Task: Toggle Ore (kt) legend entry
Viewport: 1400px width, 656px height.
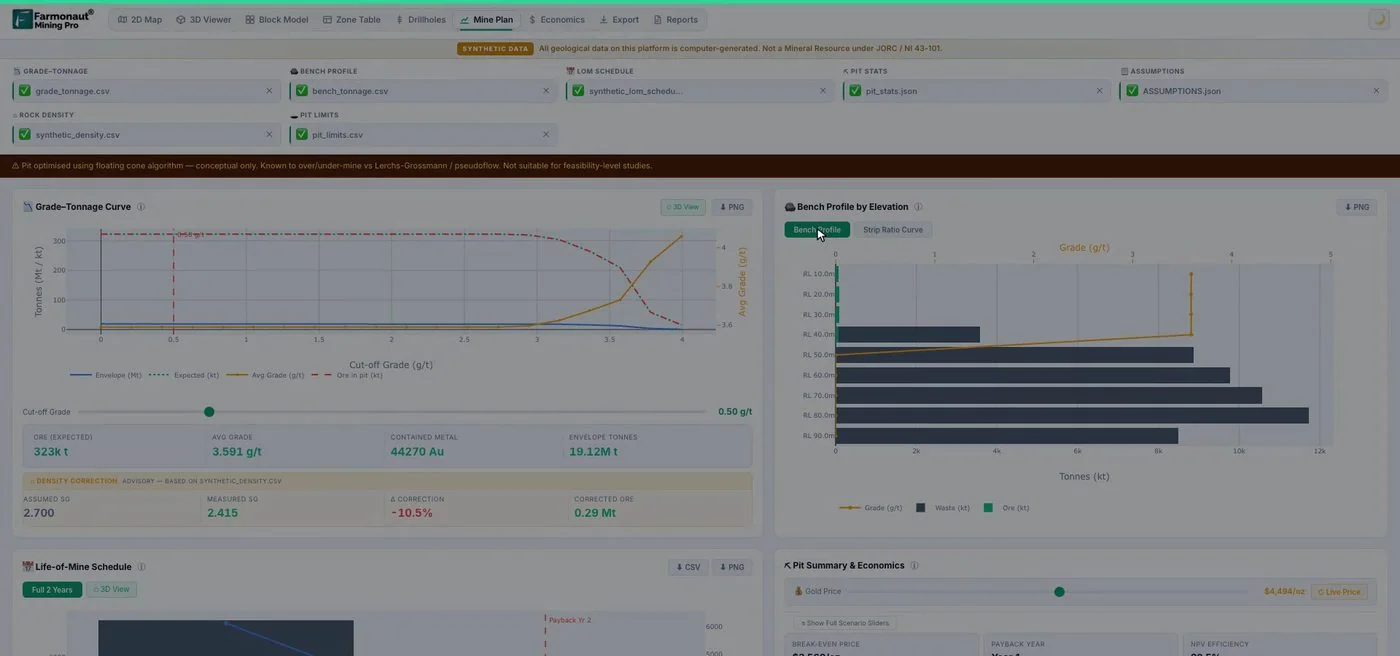Action: [1007, 508]
